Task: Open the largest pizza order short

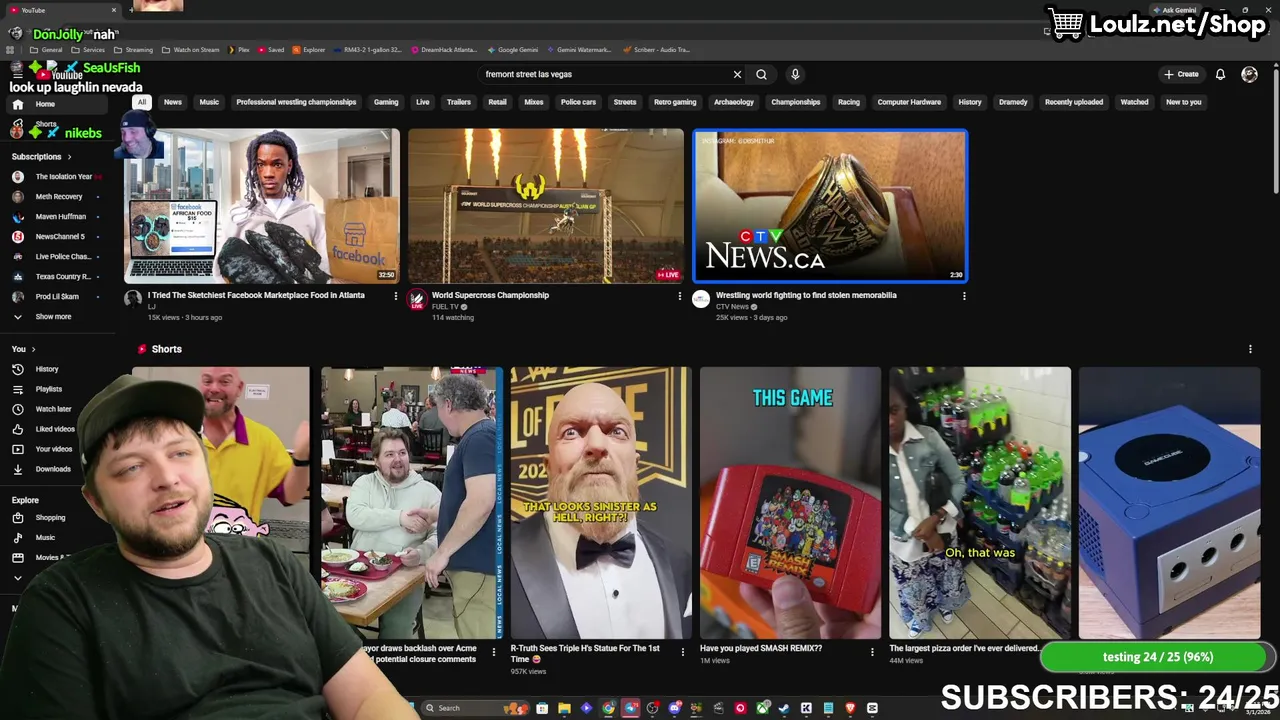Action: pyautogui.click(x=980, y=503)
